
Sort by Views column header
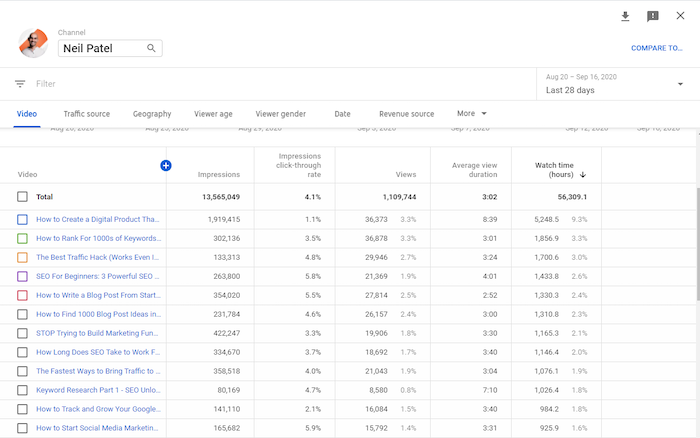[x=406, y=175]
